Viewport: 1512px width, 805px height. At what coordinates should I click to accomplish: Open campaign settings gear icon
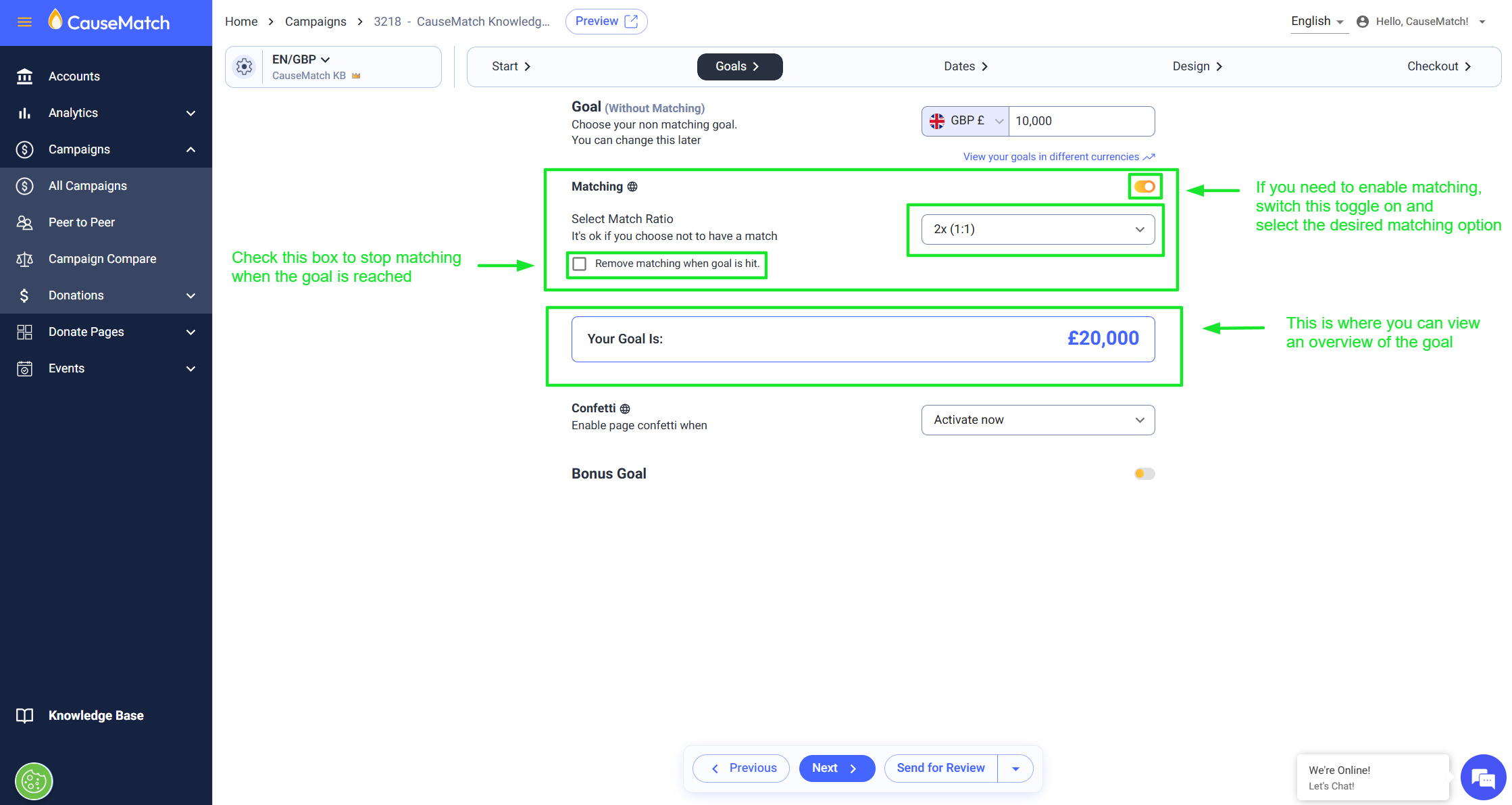coord(244,67)
